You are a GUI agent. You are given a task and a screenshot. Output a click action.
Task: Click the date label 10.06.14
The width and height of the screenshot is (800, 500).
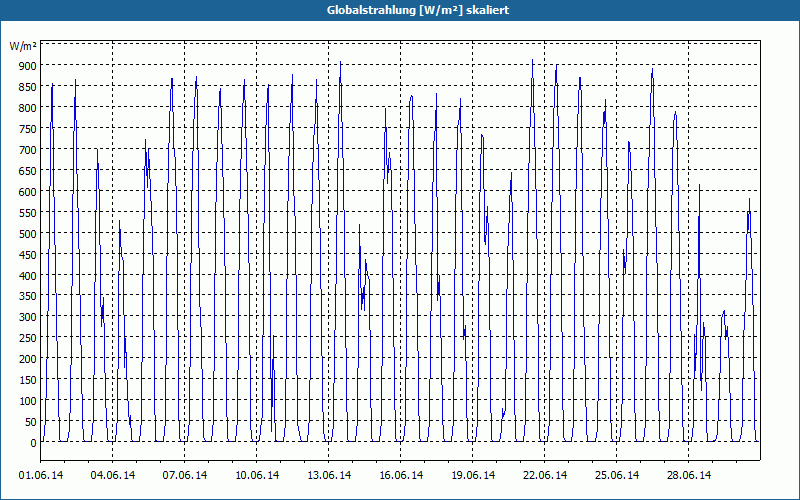click(257, 475)
